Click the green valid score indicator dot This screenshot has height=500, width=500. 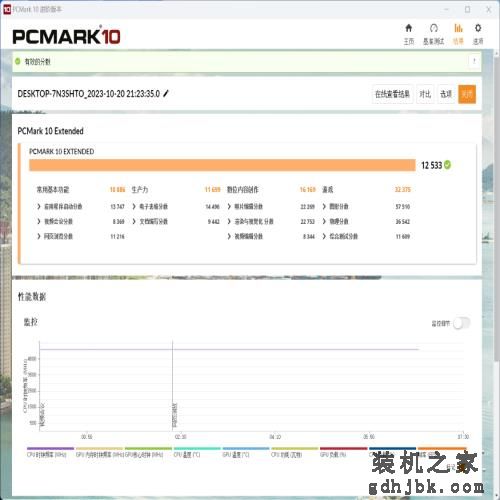pyautogui.click(x=18, y=61)
